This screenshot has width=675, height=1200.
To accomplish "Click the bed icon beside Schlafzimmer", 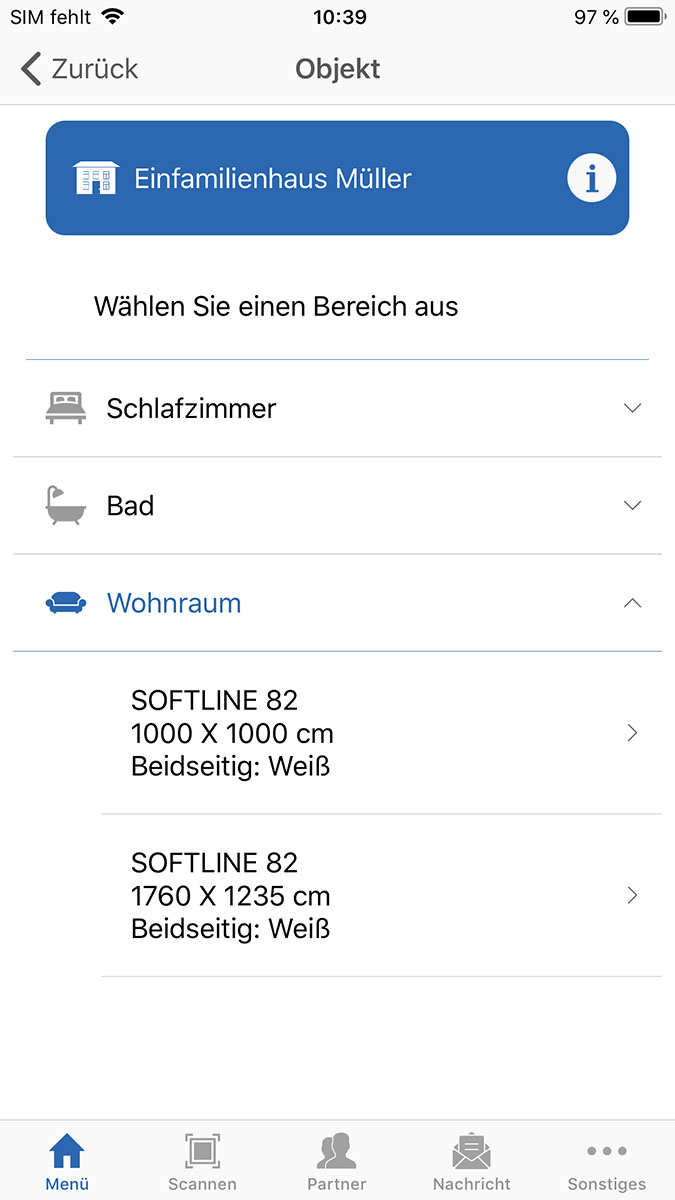I will coord(66,408).
